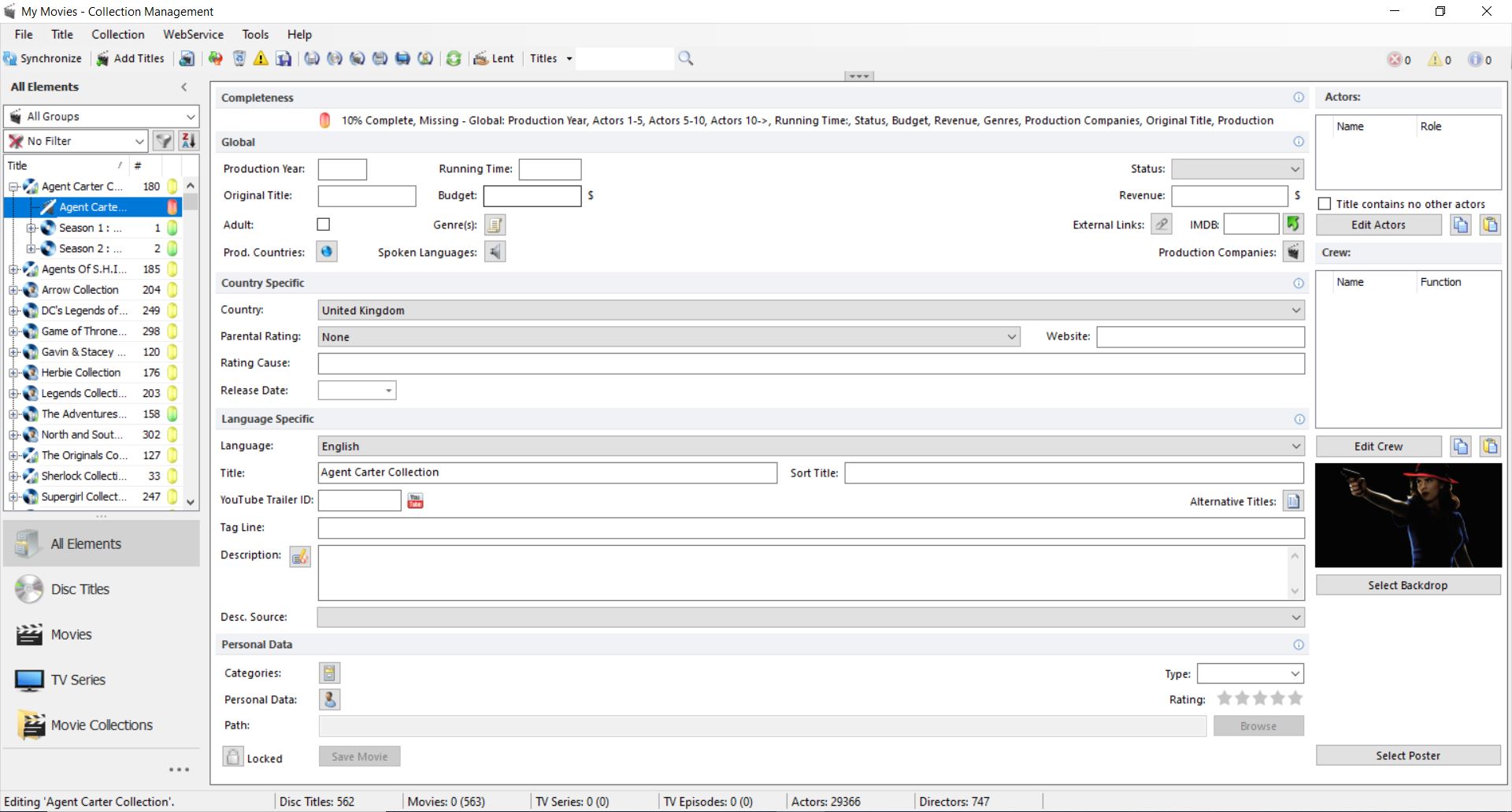Viewport: 1512px width, 812px height.
Task: Open the All Groups dropdown
Action: tap(102, 117)
